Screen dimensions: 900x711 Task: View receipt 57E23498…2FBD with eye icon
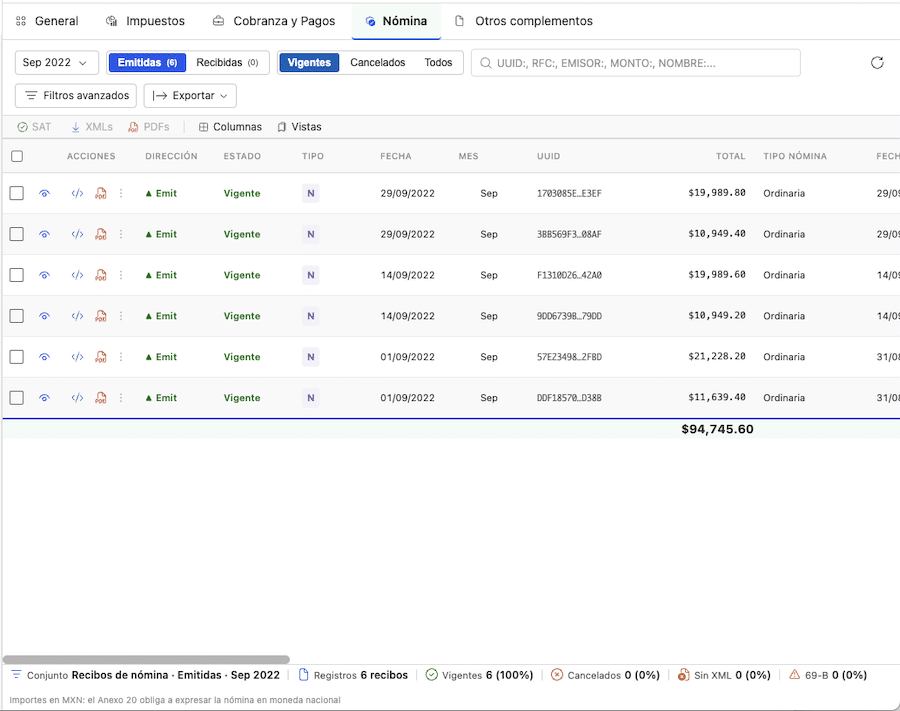[x=44, y=357]
